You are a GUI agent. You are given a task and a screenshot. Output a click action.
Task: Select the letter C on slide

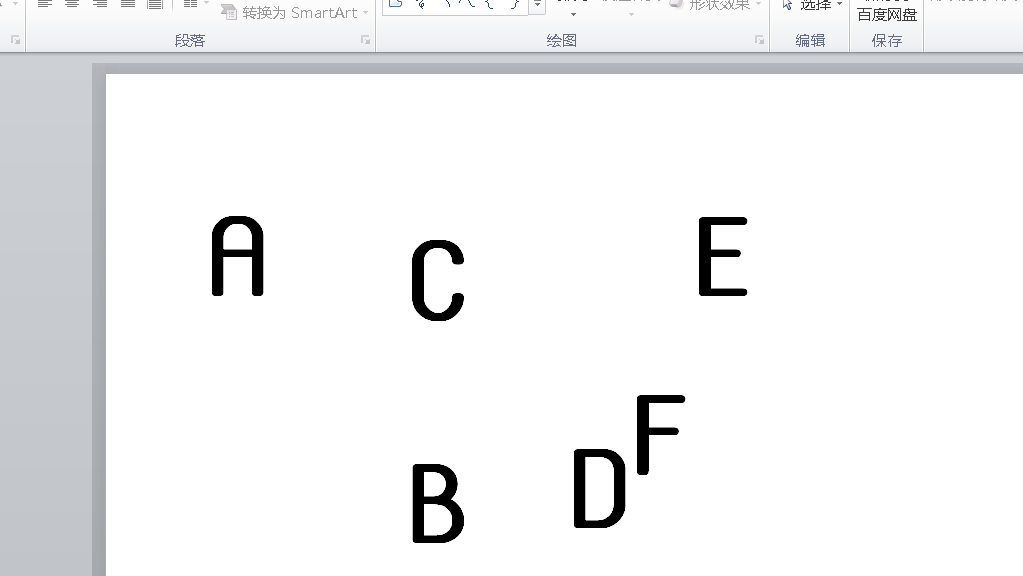pyautogui.click(x=438, y=280)
